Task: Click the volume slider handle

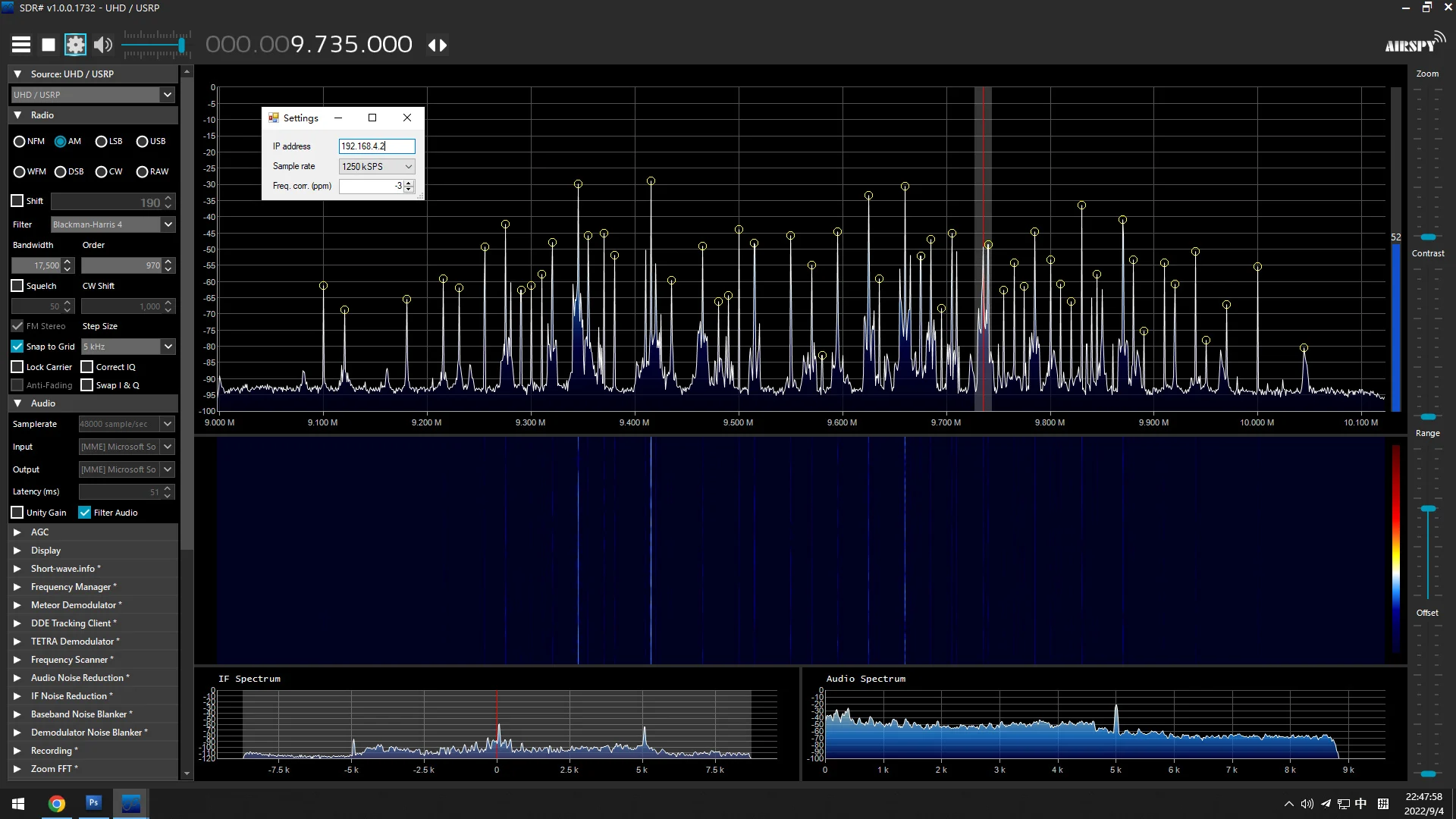Action: point(182,45)
